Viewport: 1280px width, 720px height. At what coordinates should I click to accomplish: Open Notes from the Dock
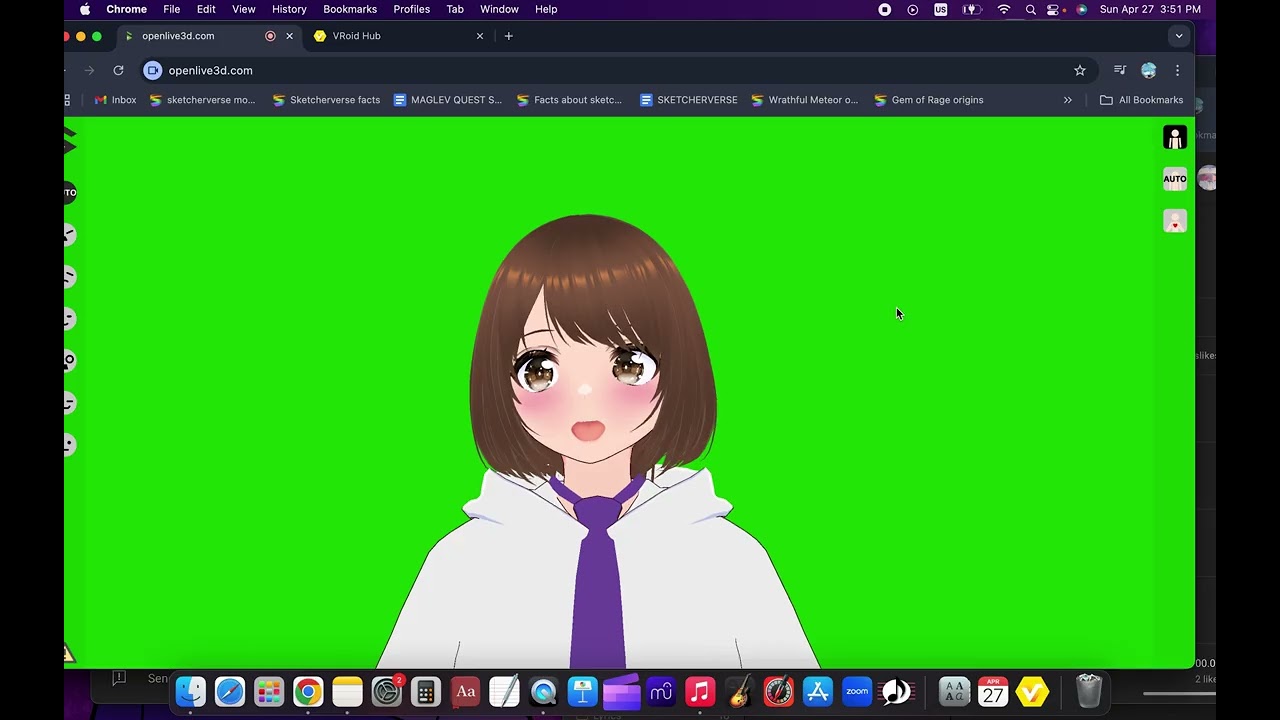pos(347,692)
